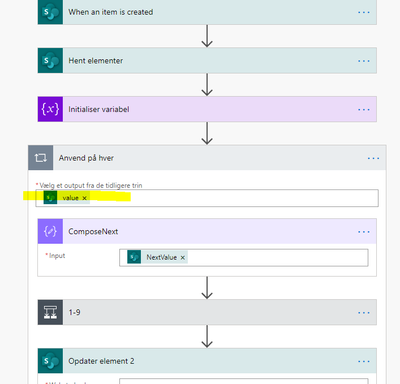Remove the NextValue token from Input
Image resolution: width=400 pixels, height=384 pixels.
(x=183, y=257)
